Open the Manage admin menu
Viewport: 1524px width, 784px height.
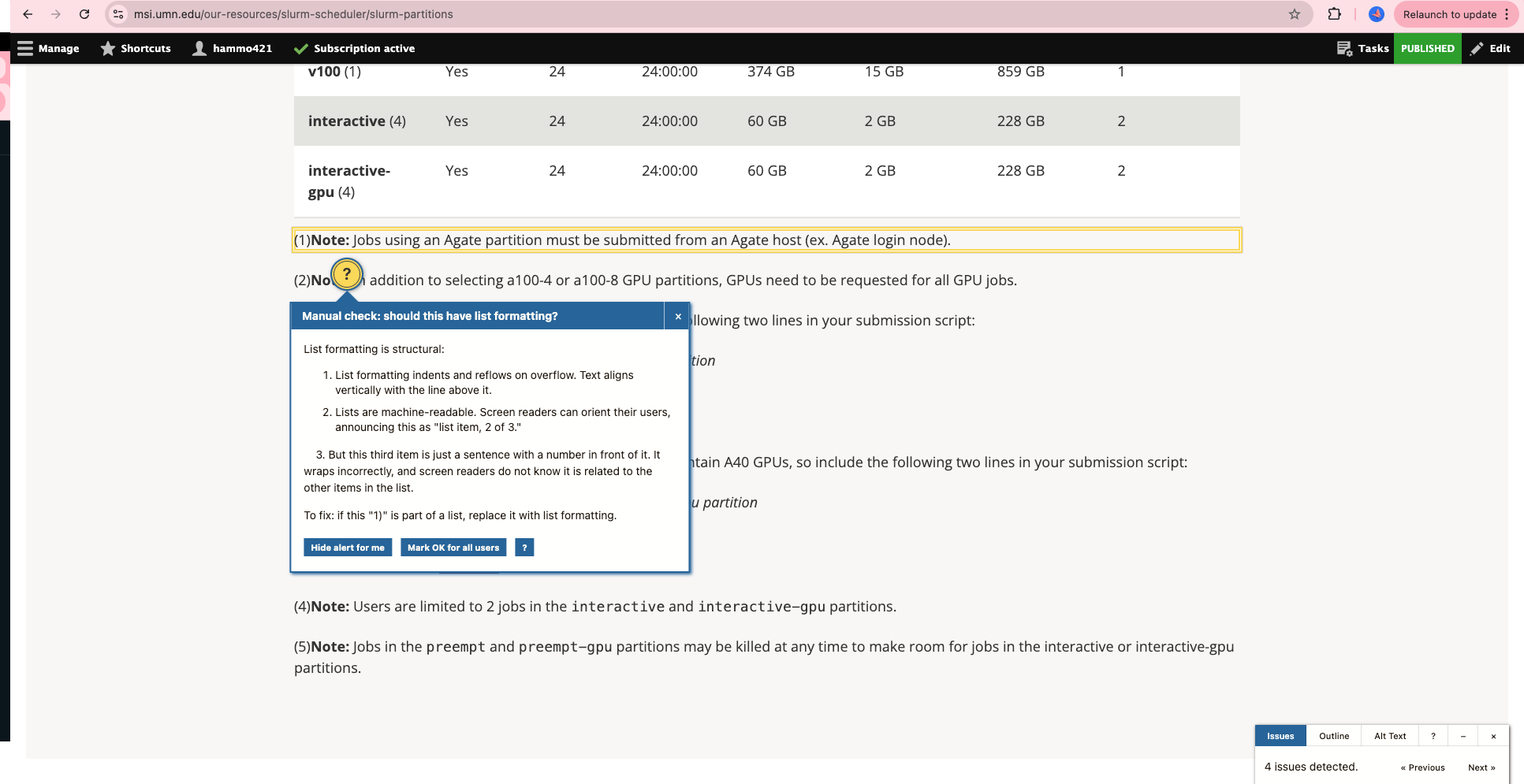49,48
